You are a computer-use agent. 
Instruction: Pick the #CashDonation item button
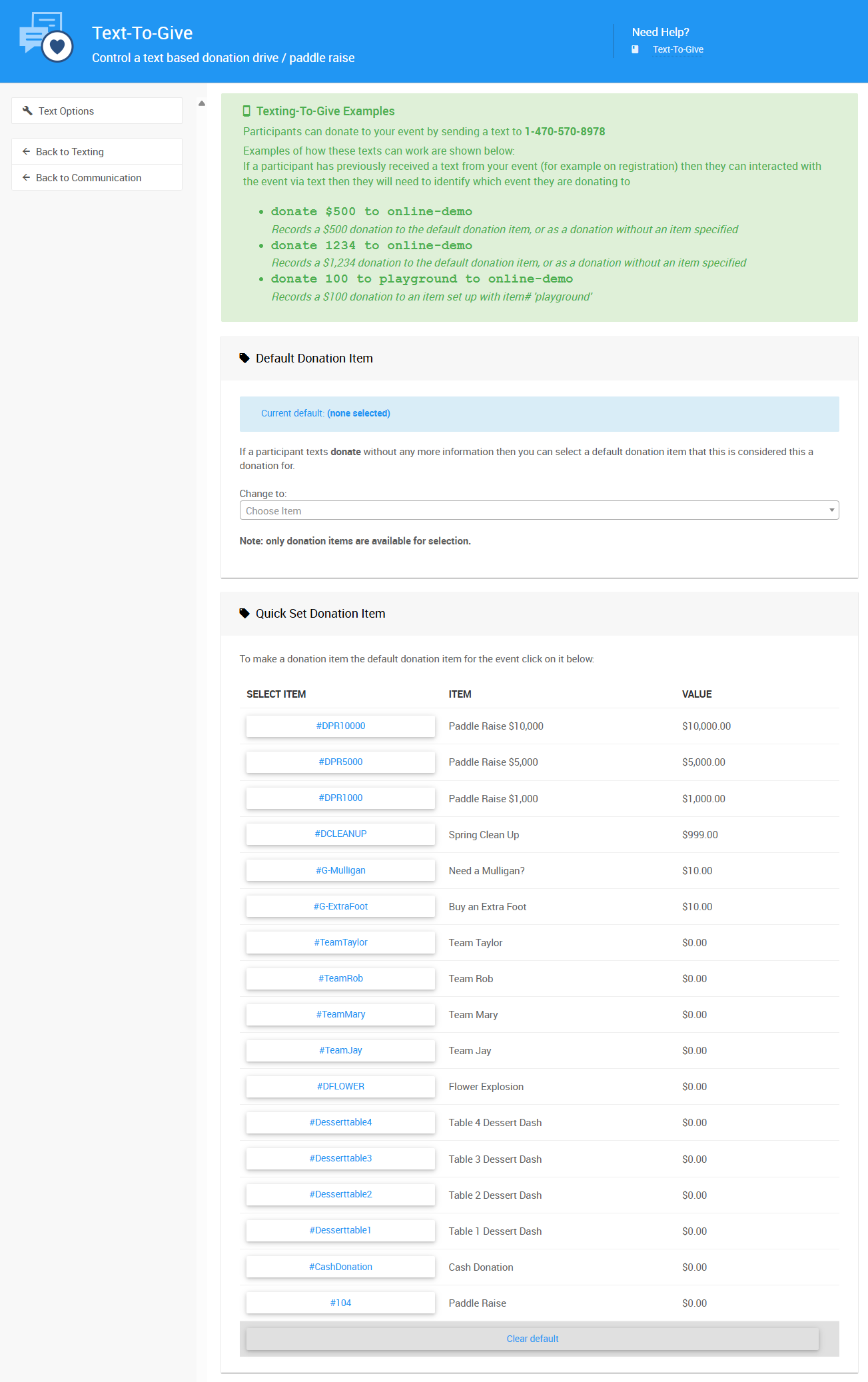(340, 1267)
